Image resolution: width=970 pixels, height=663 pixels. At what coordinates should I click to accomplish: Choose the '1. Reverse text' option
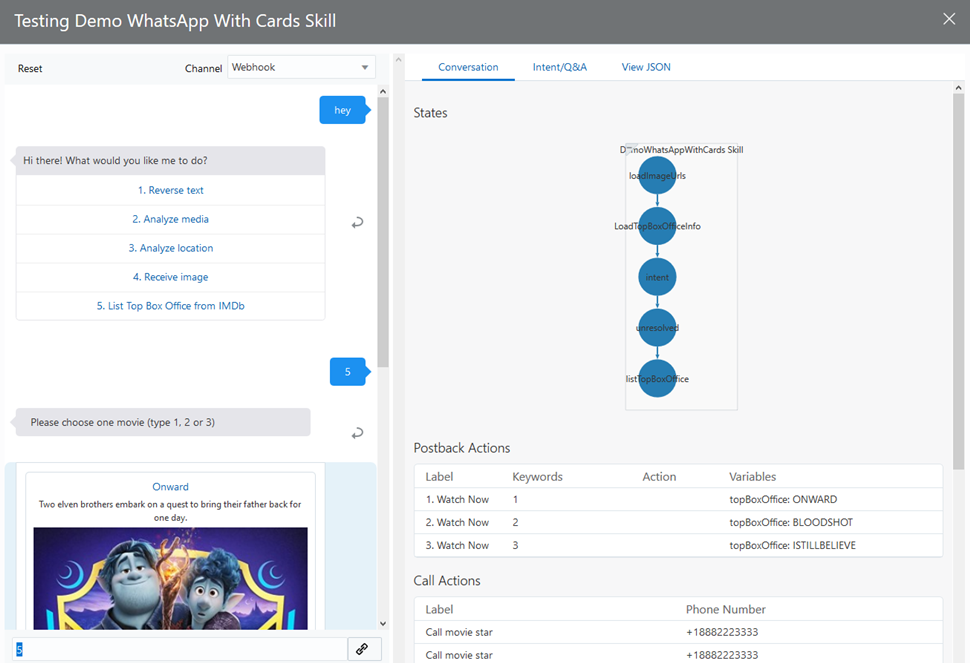170,190
